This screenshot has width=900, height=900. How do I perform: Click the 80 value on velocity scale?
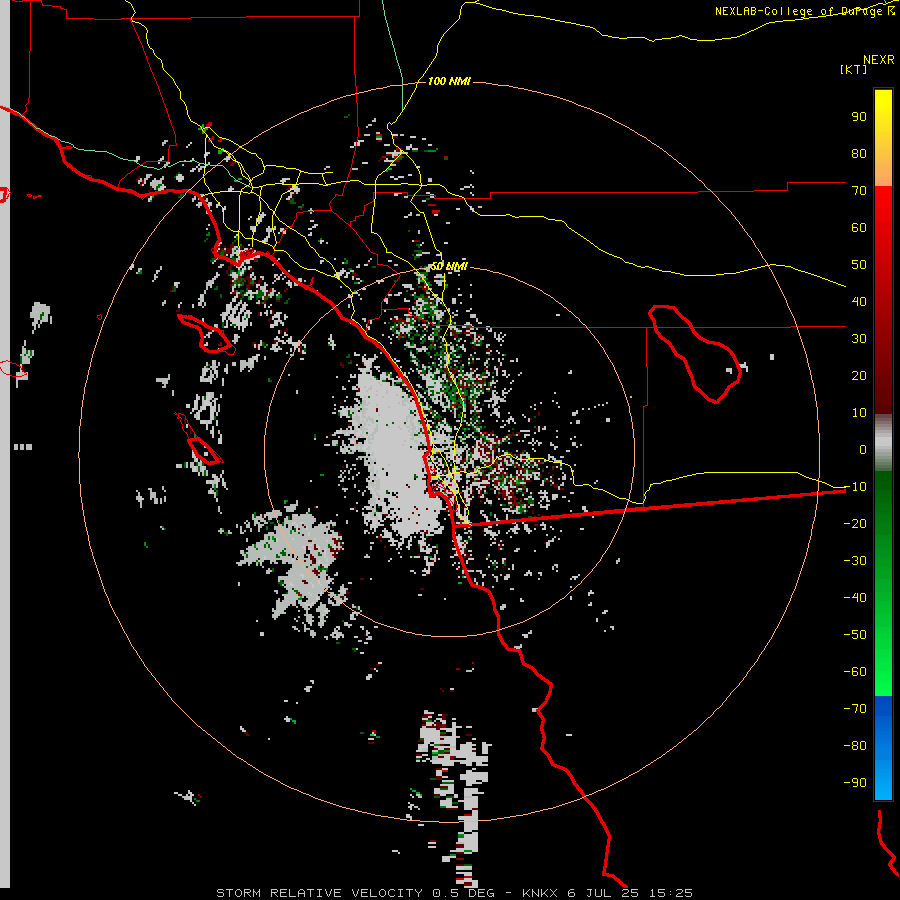(x=859, y=154)
